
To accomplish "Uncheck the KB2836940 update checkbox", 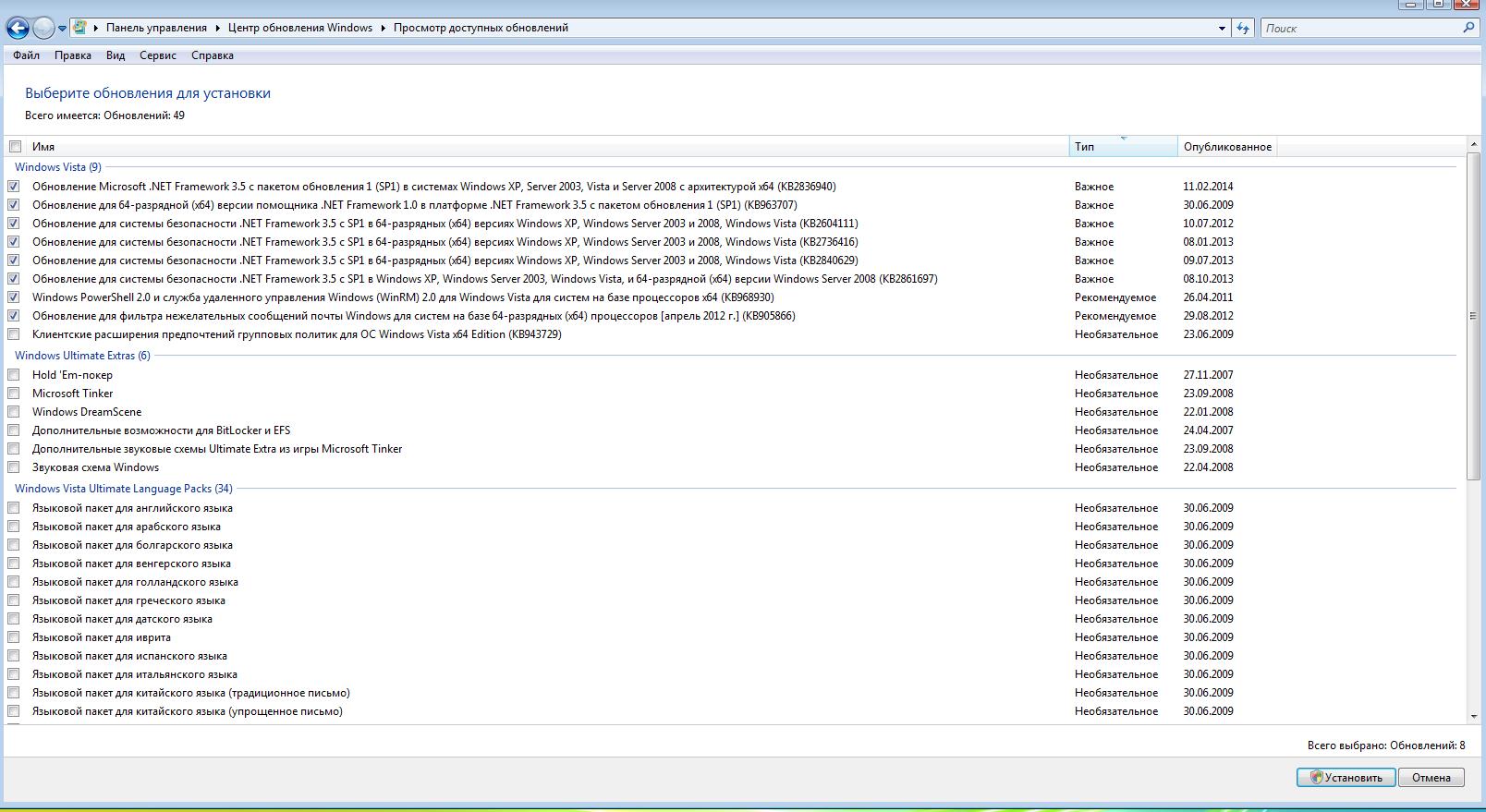I will (14, 187).
